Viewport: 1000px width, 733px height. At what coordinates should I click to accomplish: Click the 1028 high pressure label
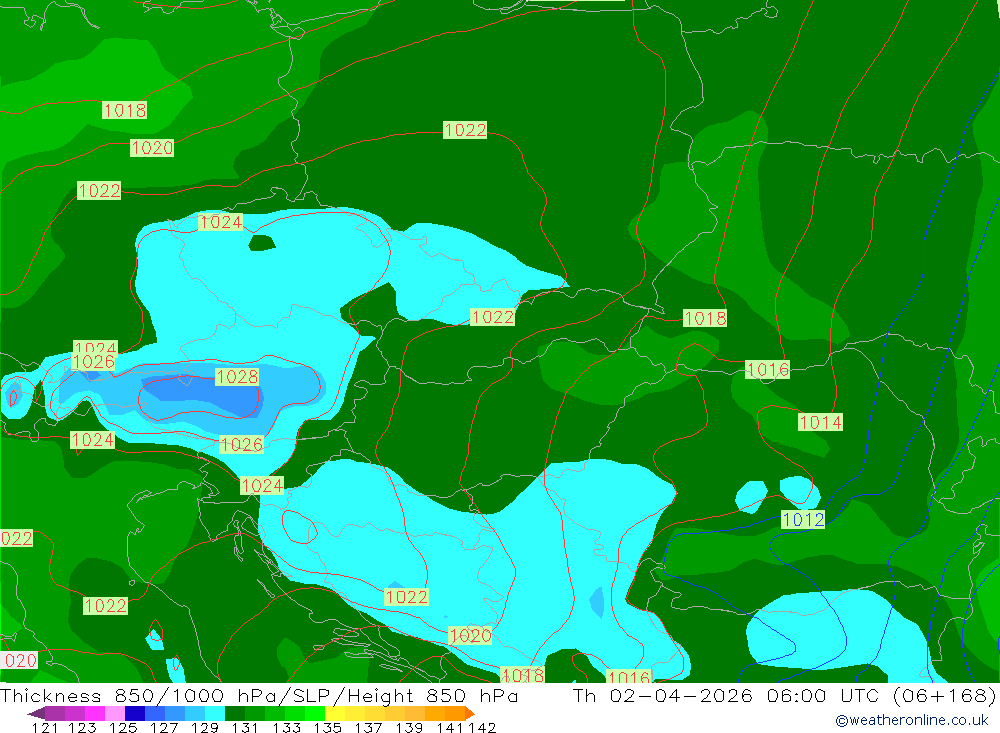pos(237,377)
